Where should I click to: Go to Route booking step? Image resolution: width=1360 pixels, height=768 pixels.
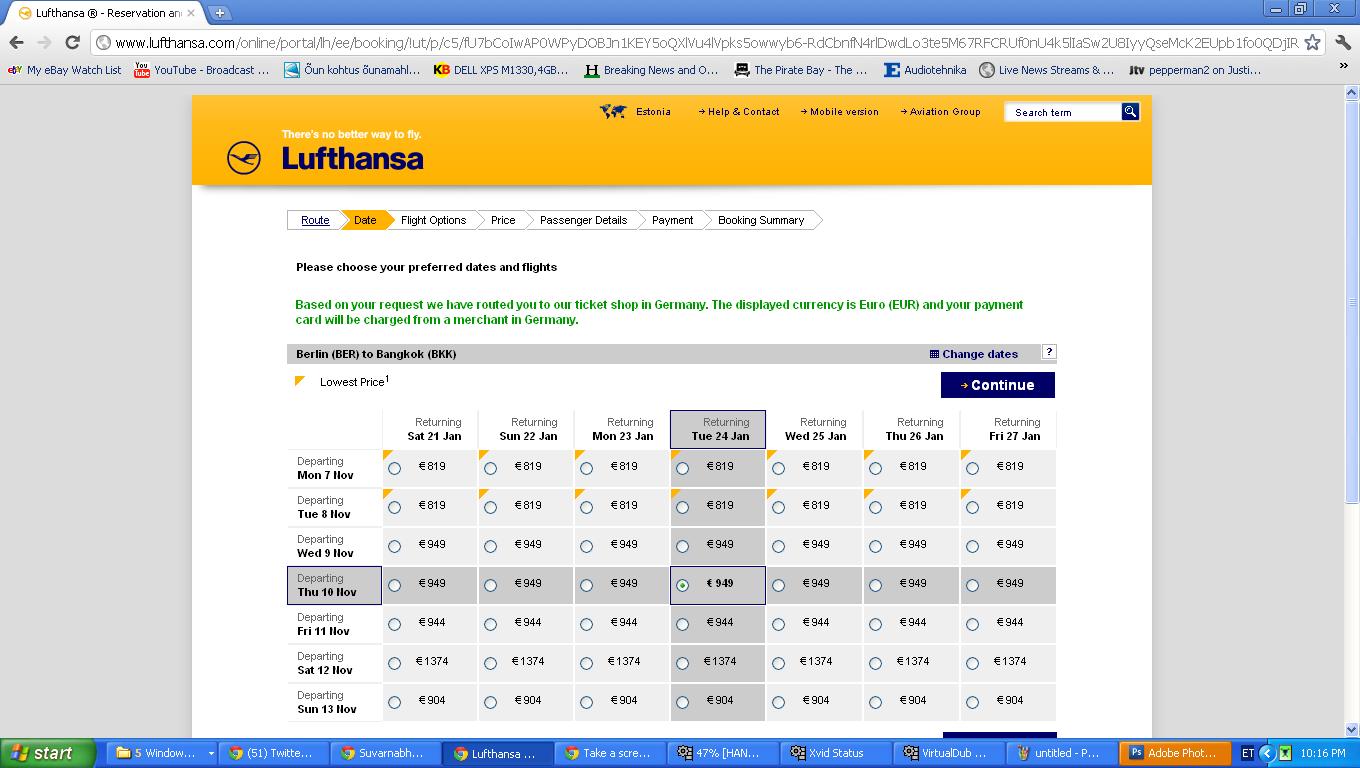315,220
